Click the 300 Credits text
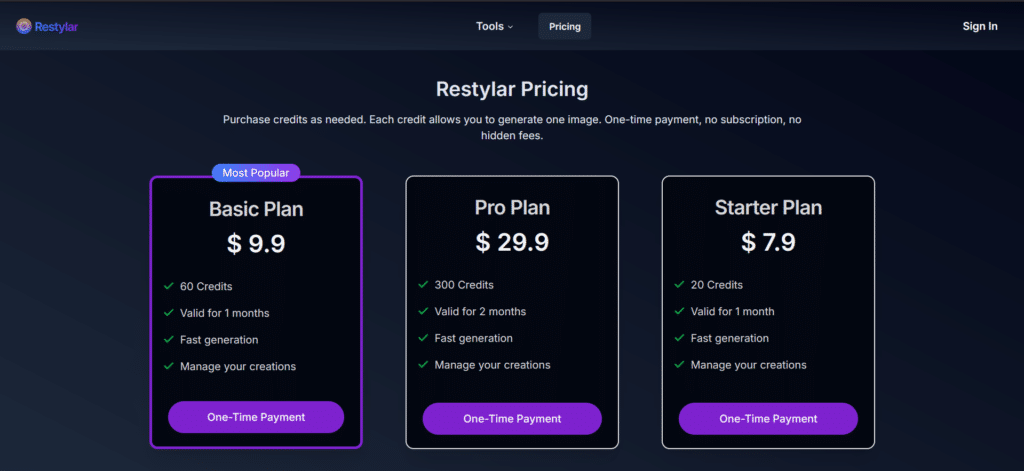Image resolution: width=1024 pixels, height=471 pixels. (x=464, y=285)
